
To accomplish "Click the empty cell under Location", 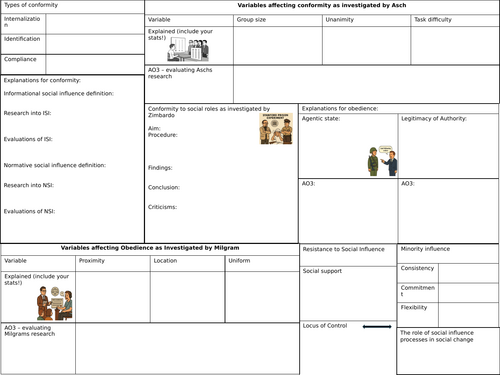I will click(187, 297).
